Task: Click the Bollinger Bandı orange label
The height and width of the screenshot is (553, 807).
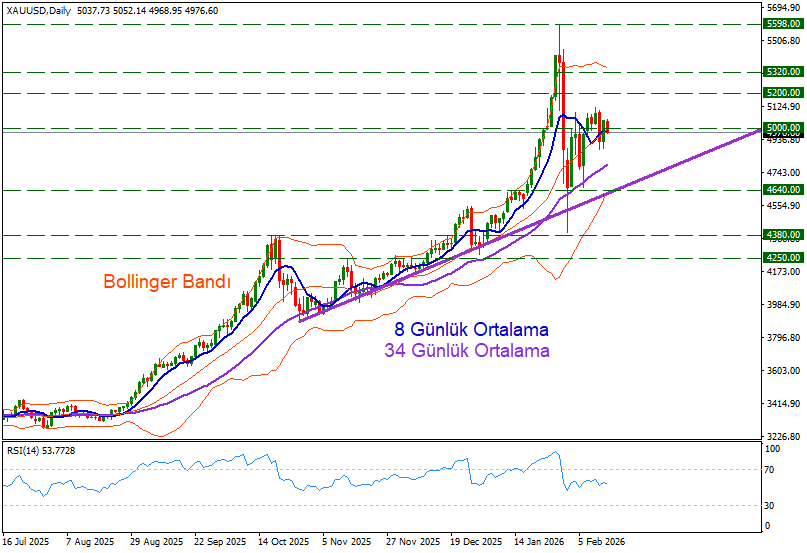Action: (167, 283)
